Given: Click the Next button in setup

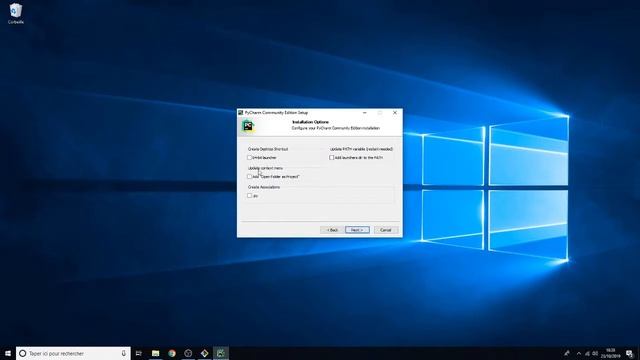Looking at the screenshot, I should tap(357, 230).
